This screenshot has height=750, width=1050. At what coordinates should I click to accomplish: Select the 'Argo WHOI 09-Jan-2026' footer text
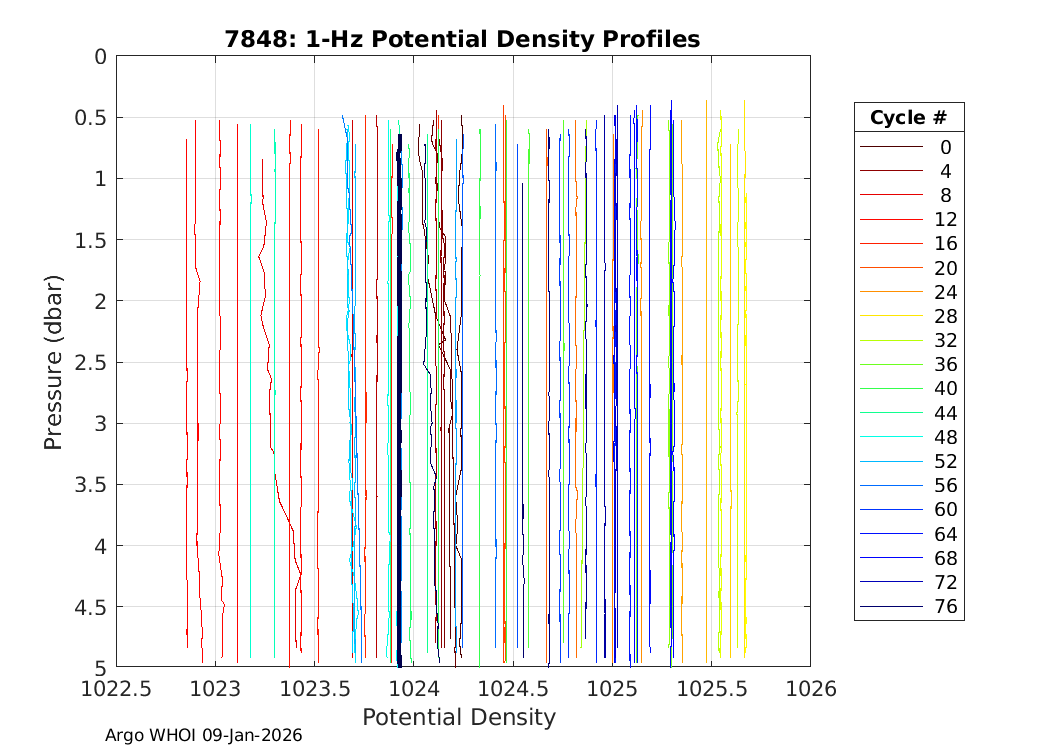(203, 735)
